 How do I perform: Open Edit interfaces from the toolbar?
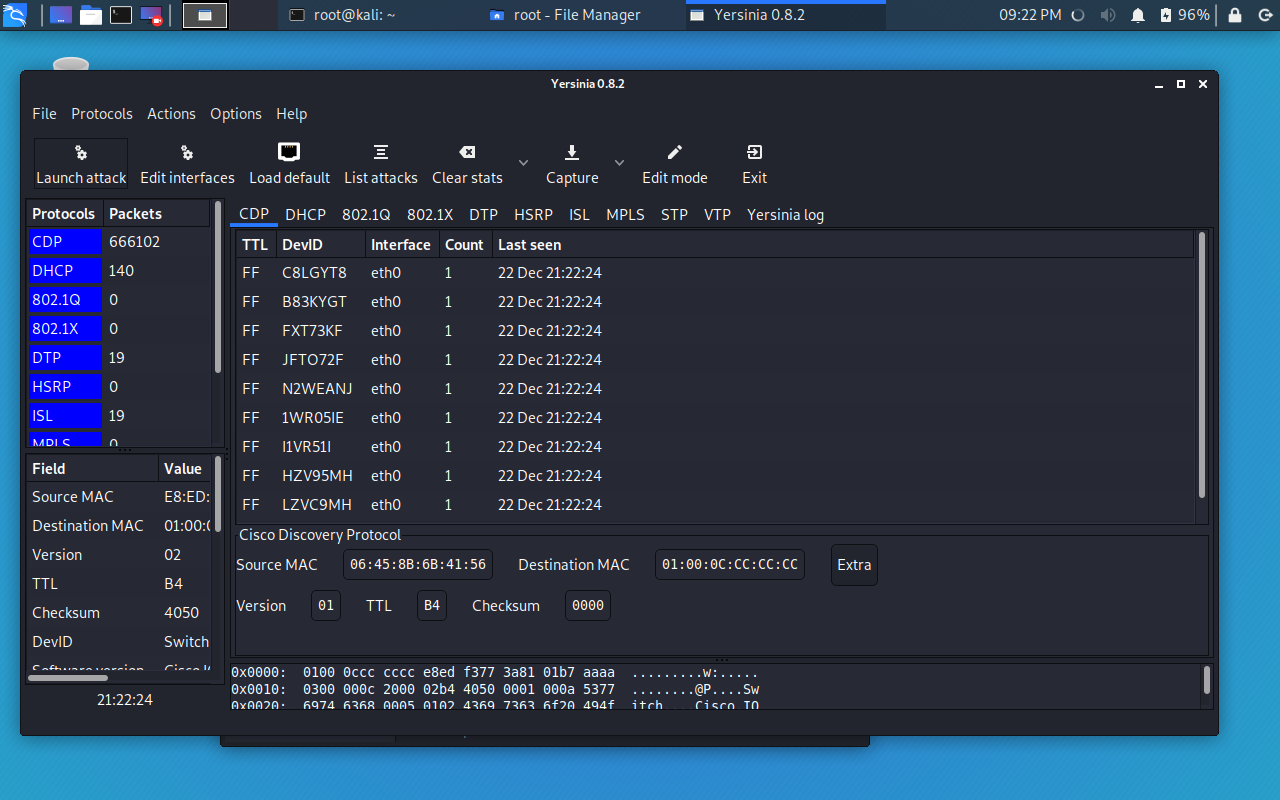point(187,153)
